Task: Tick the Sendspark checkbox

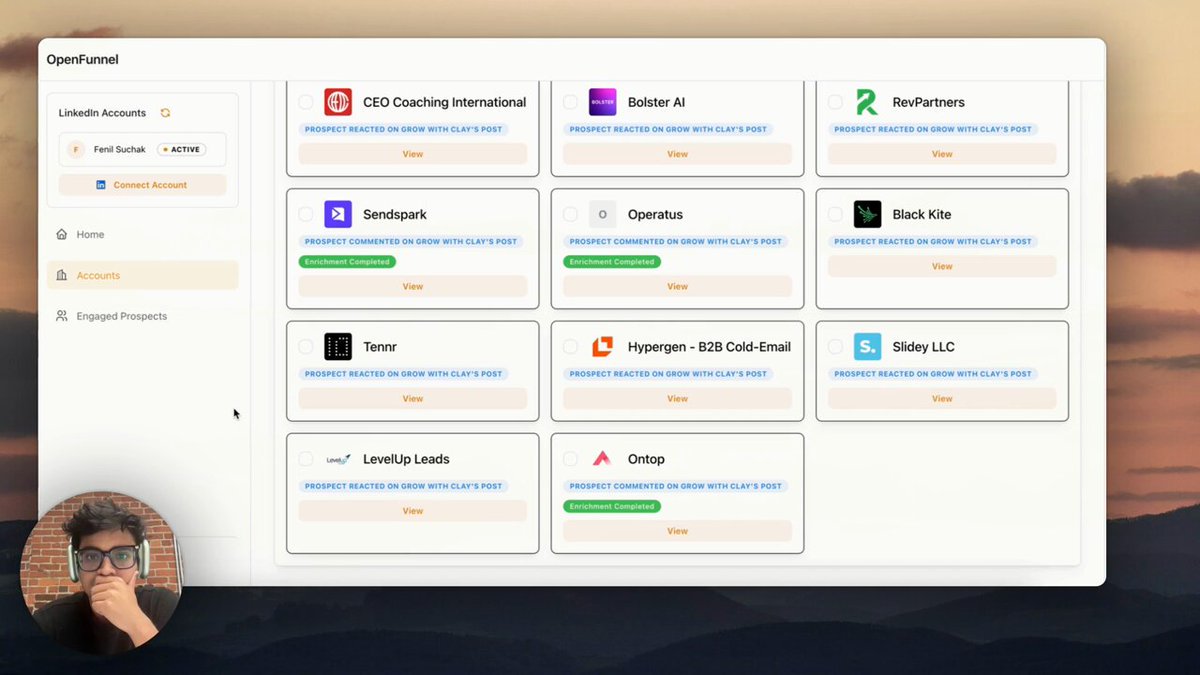Action: [x=306, y=214]
